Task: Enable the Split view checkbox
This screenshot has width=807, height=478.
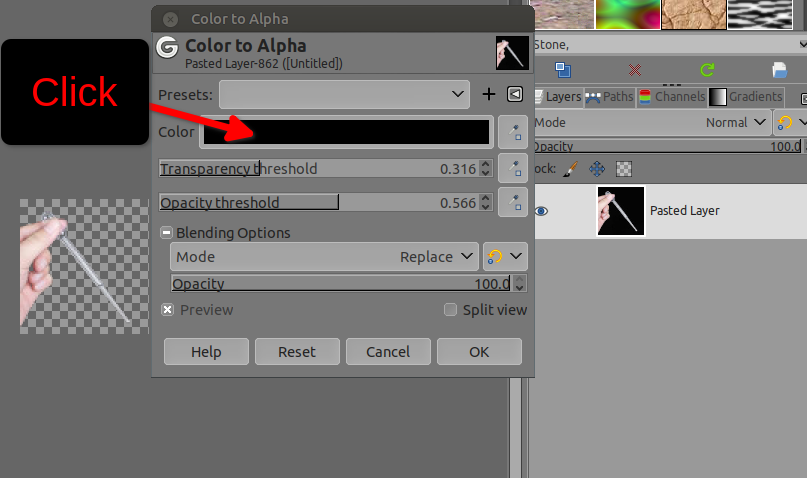Action: point(450,310)
